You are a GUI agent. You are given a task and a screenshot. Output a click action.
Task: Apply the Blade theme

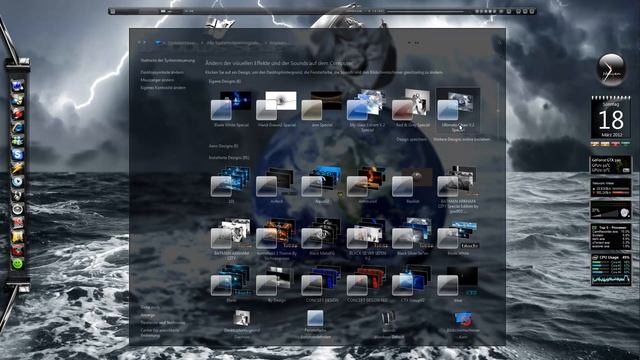[x=231, y=284]
